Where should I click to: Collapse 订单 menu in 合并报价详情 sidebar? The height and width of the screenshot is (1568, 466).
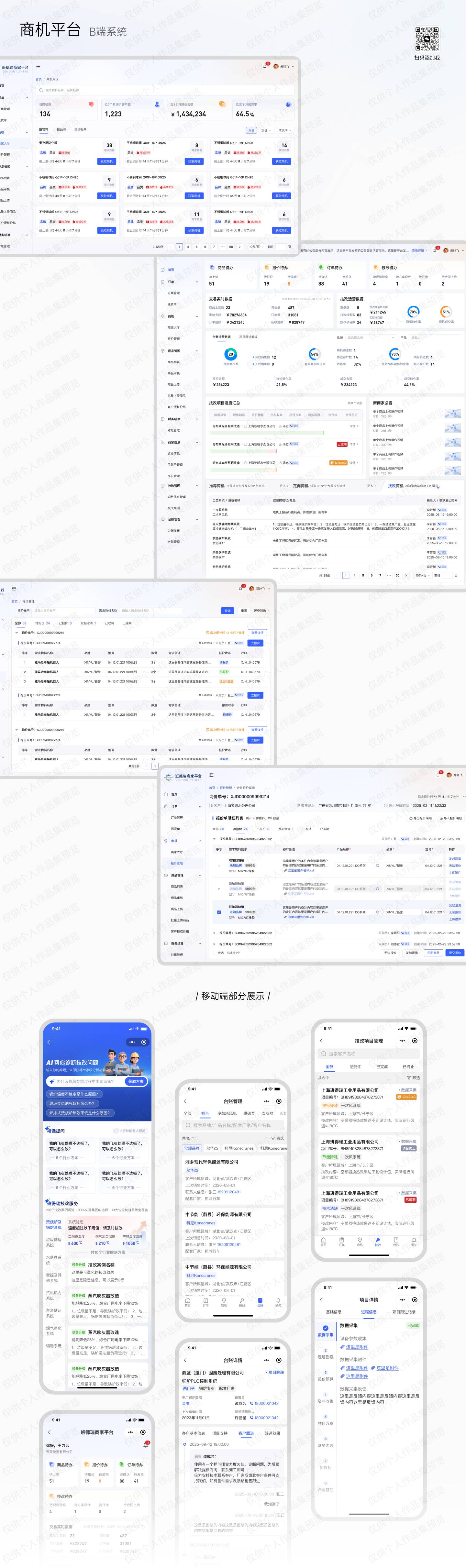(x=200, y=807)
